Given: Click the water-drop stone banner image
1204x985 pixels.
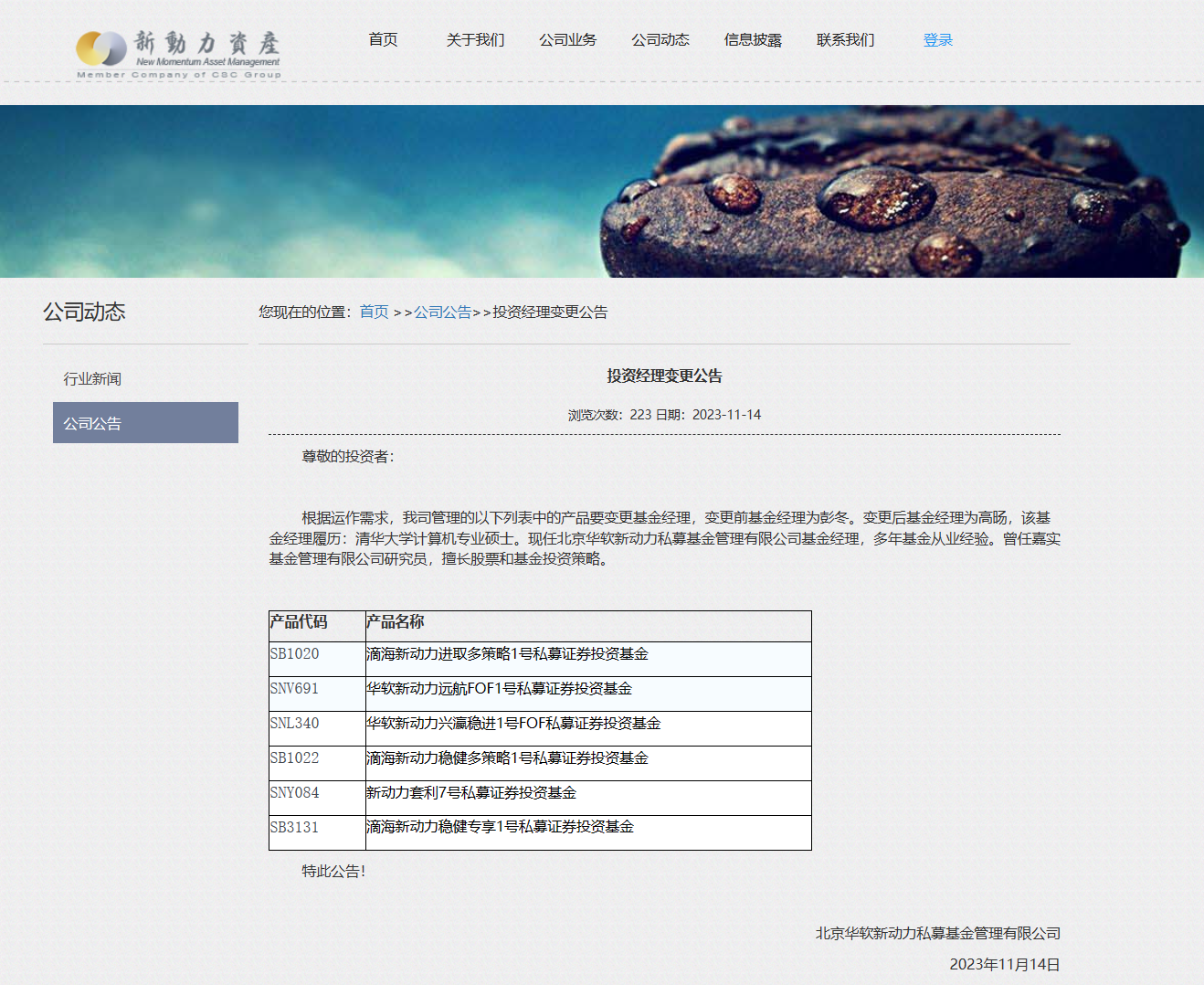Looking at the screenshot, I should (602, 191).
